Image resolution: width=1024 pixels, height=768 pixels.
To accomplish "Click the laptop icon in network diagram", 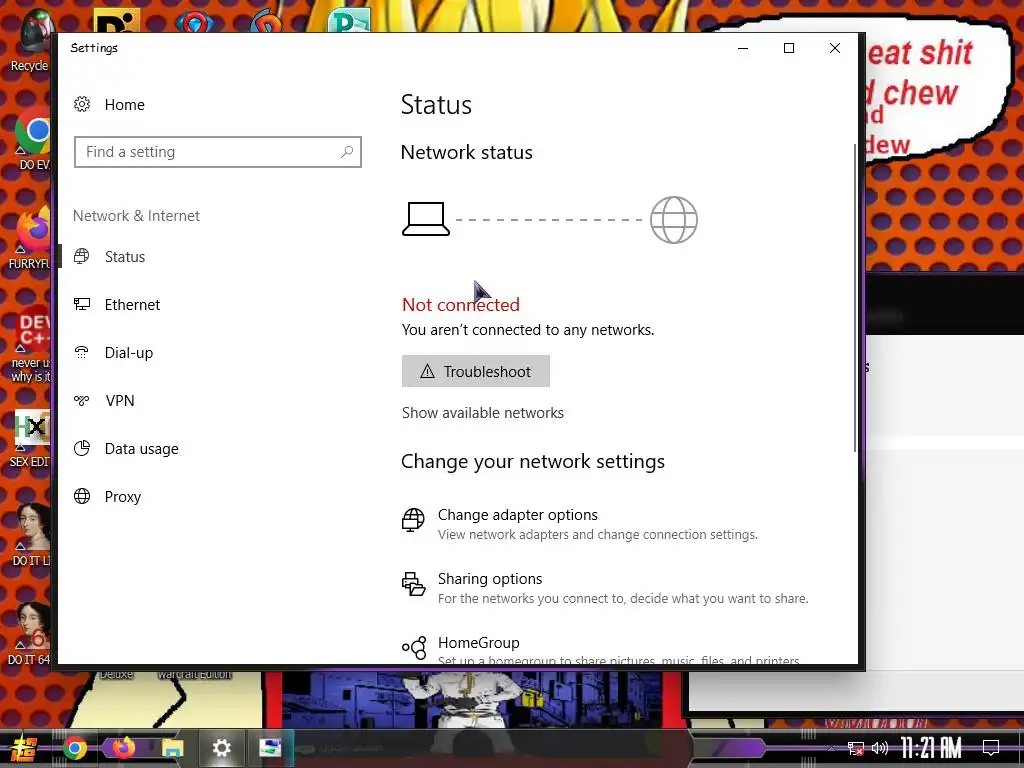I will click(x=426, y=219).
